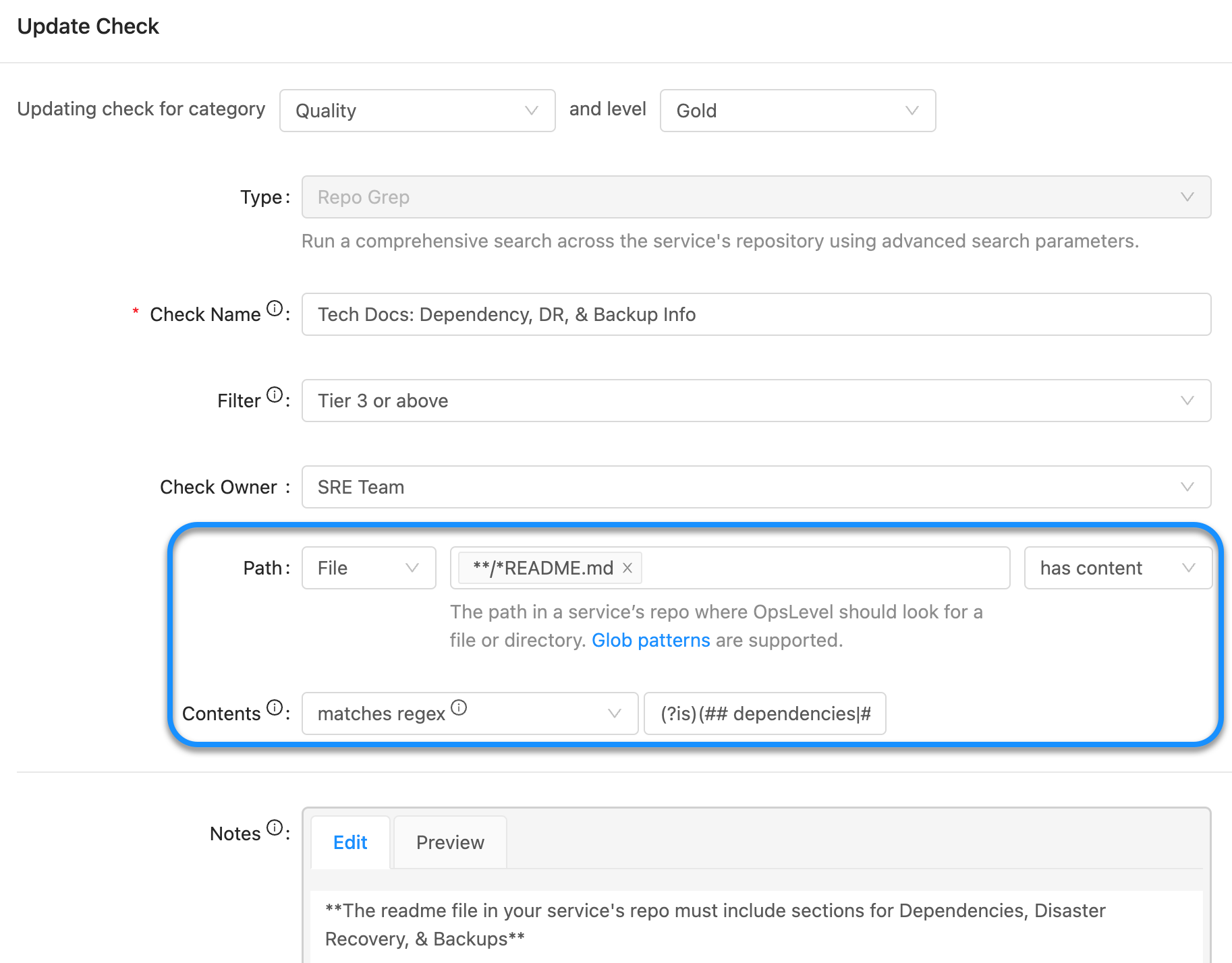
Task: Click the info icon next to matches regex
Action: coord(459,707)
